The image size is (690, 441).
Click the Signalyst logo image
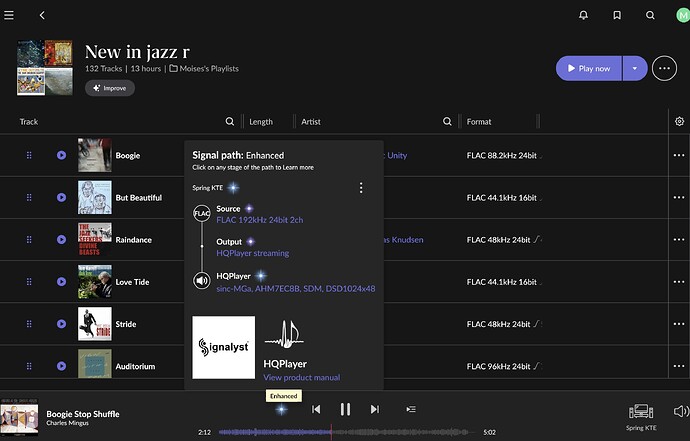click(x=224, y=347)
